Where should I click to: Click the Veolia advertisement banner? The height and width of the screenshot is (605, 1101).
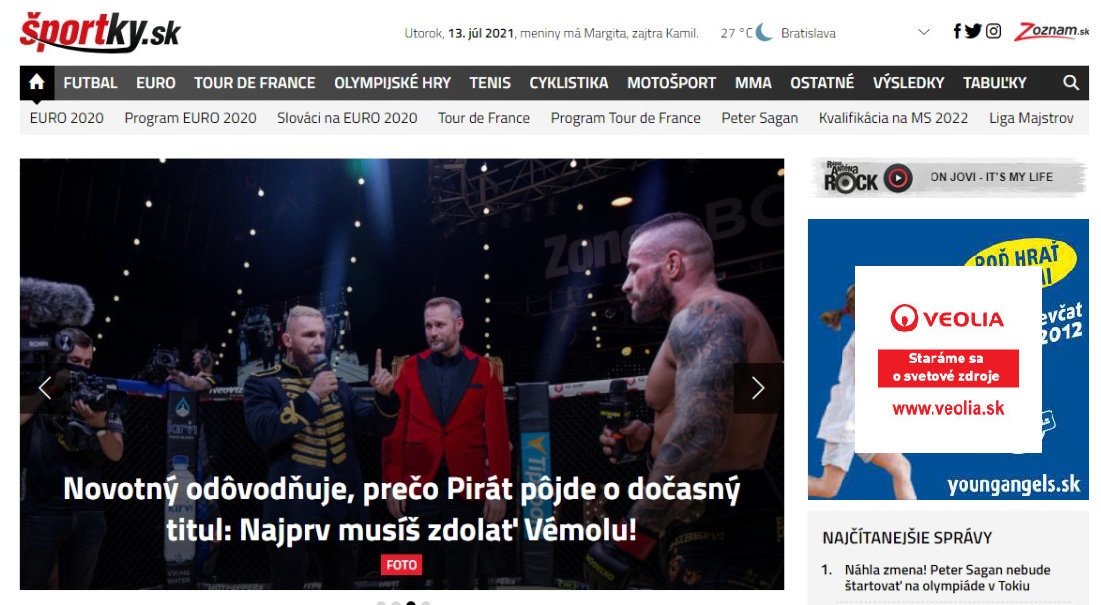[948, 359]
